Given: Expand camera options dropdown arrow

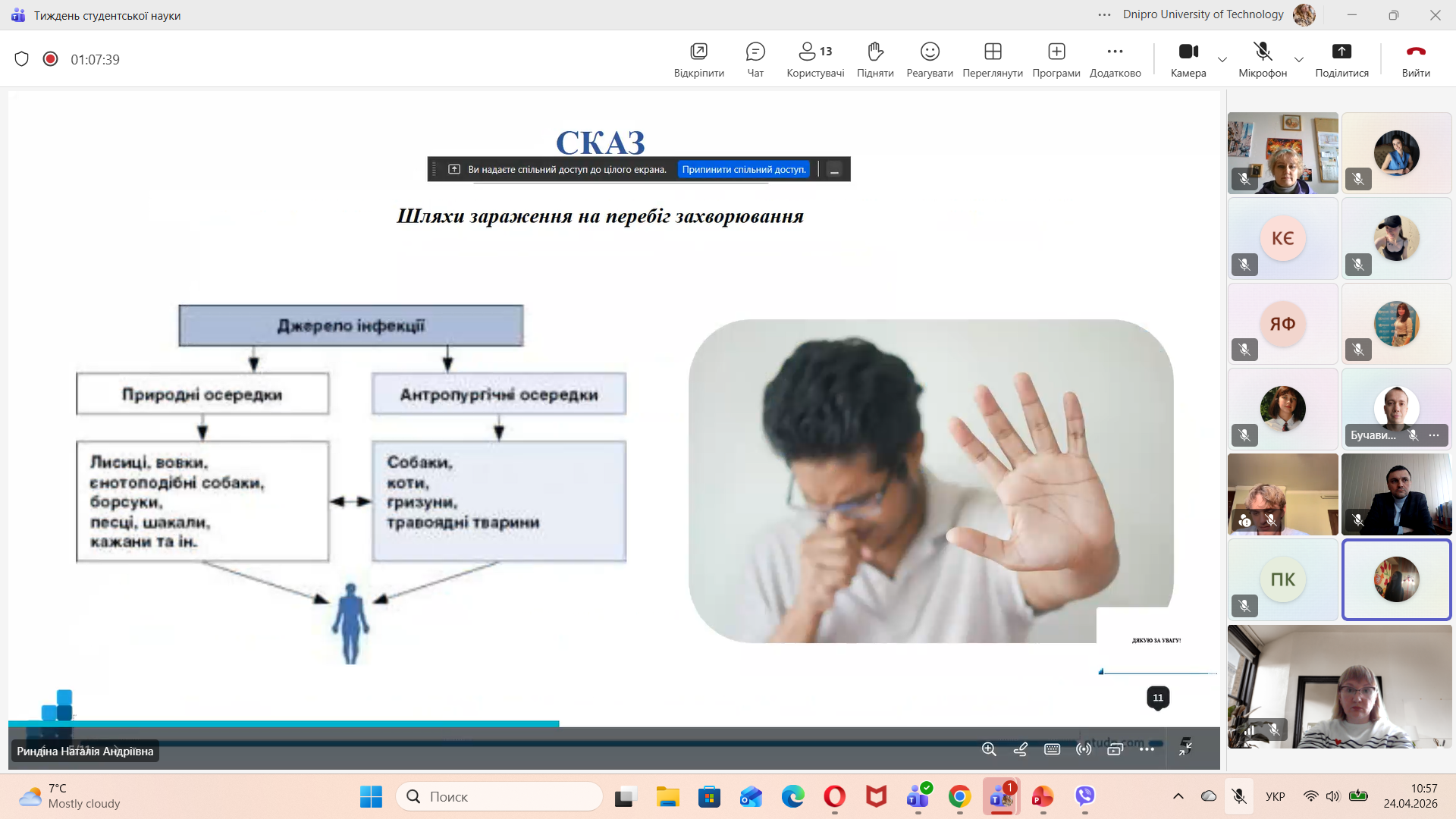Looking at the screenshot, I should (1222, 59).
